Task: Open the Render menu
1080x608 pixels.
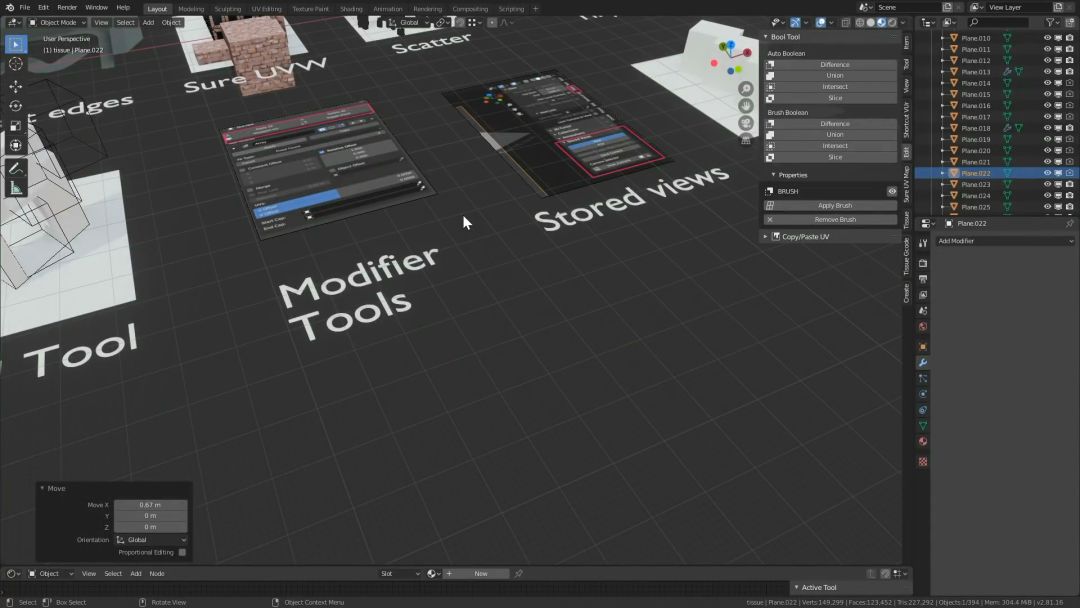Action: click(67, 8)
